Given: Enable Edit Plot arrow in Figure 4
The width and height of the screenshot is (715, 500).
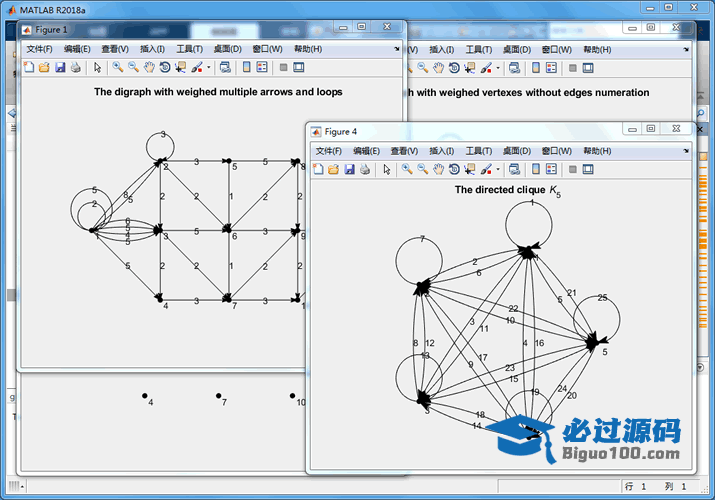Looking at the screenshot, I should (387, 169).
